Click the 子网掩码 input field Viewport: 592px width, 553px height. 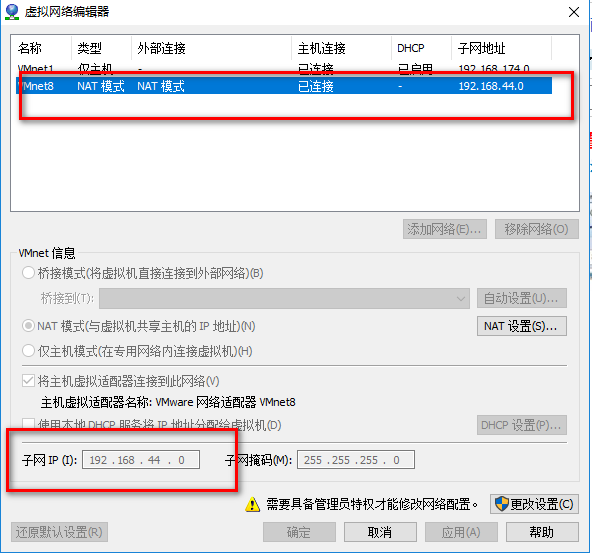tap(356, 460)
